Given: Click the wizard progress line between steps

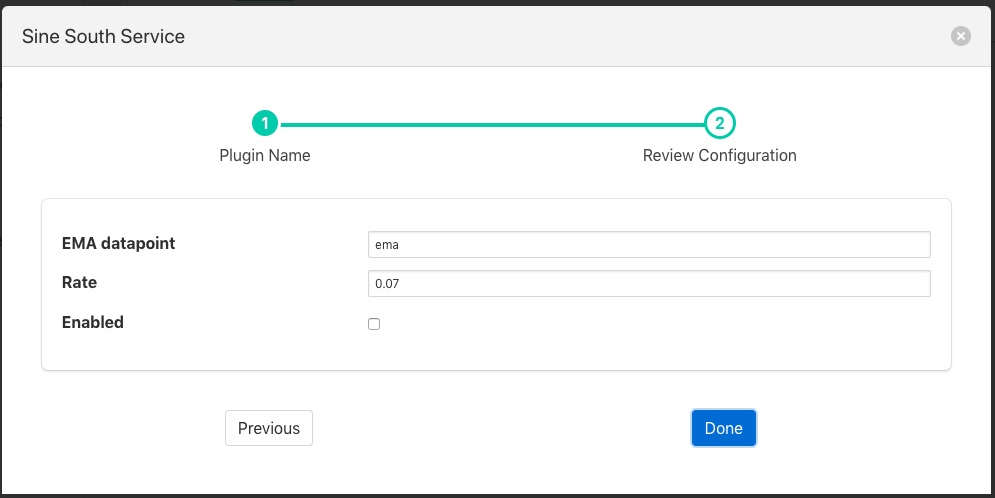Looking at the screenshot, I should [492, 124].
